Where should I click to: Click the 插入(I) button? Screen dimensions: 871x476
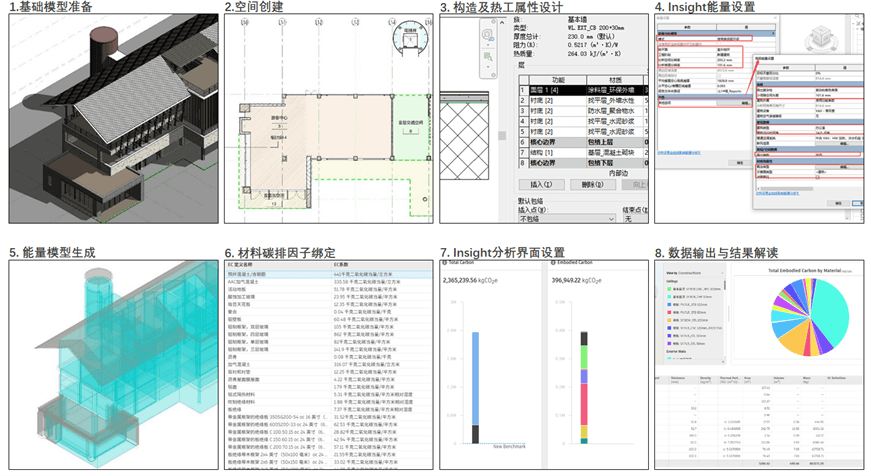pyautogui.click(x=540, y=185)
